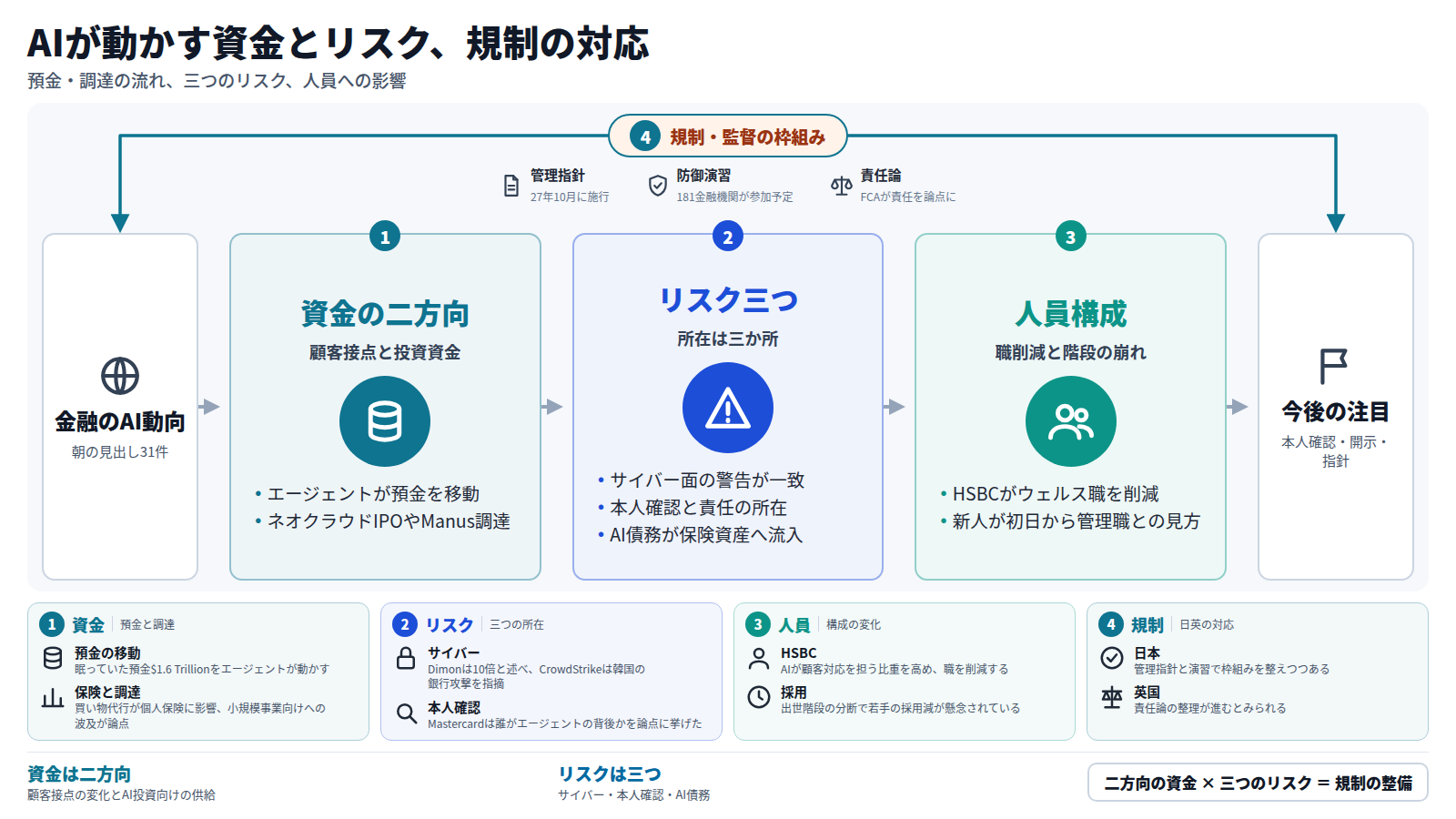The image size is (1456, 819).
Task: Click the text 管理指針と演習で枠組みを整えつつある
Action: point(1231,669)
